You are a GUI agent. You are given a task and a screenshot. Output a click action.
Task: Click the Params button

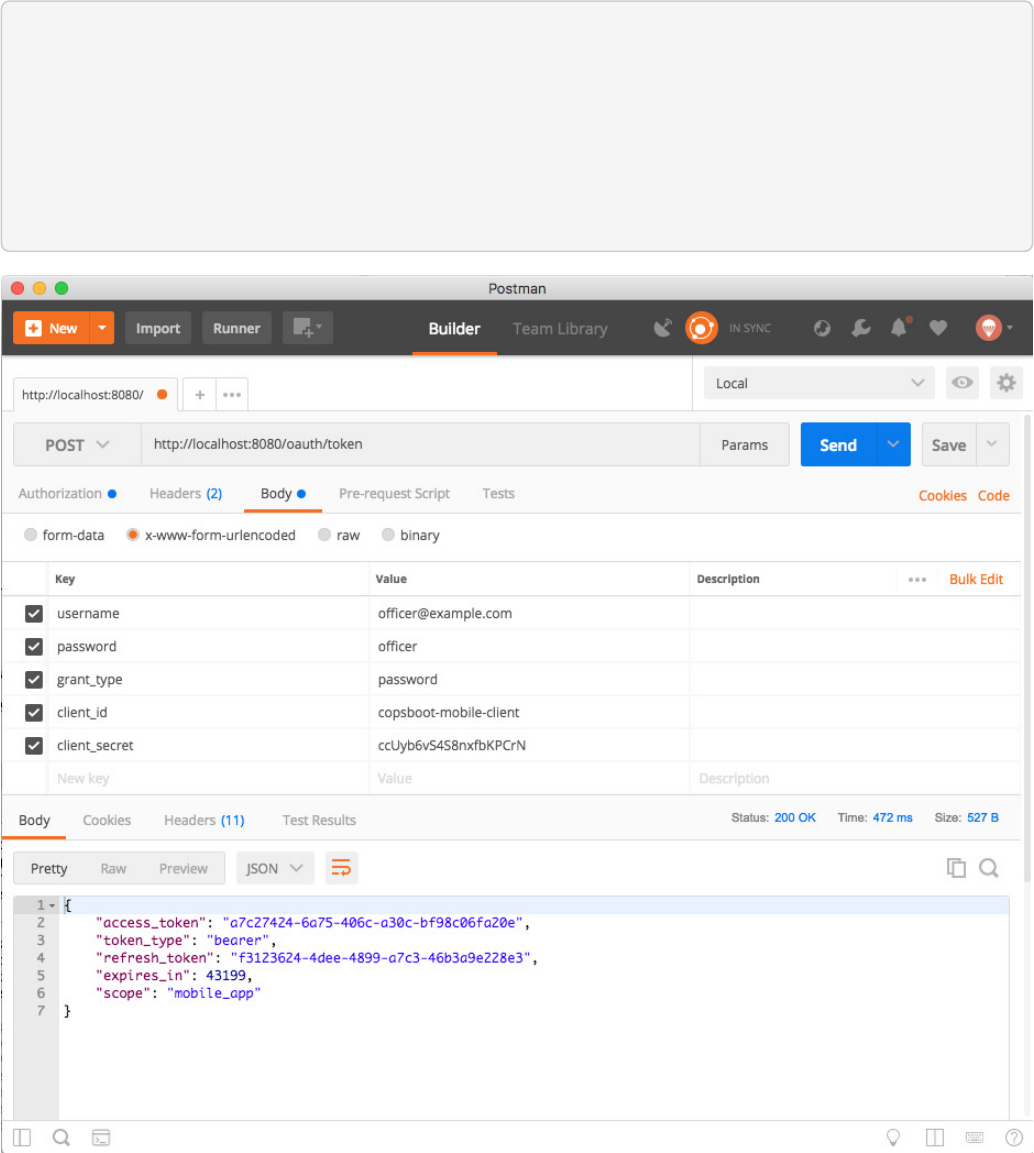[x=744, y=444]
